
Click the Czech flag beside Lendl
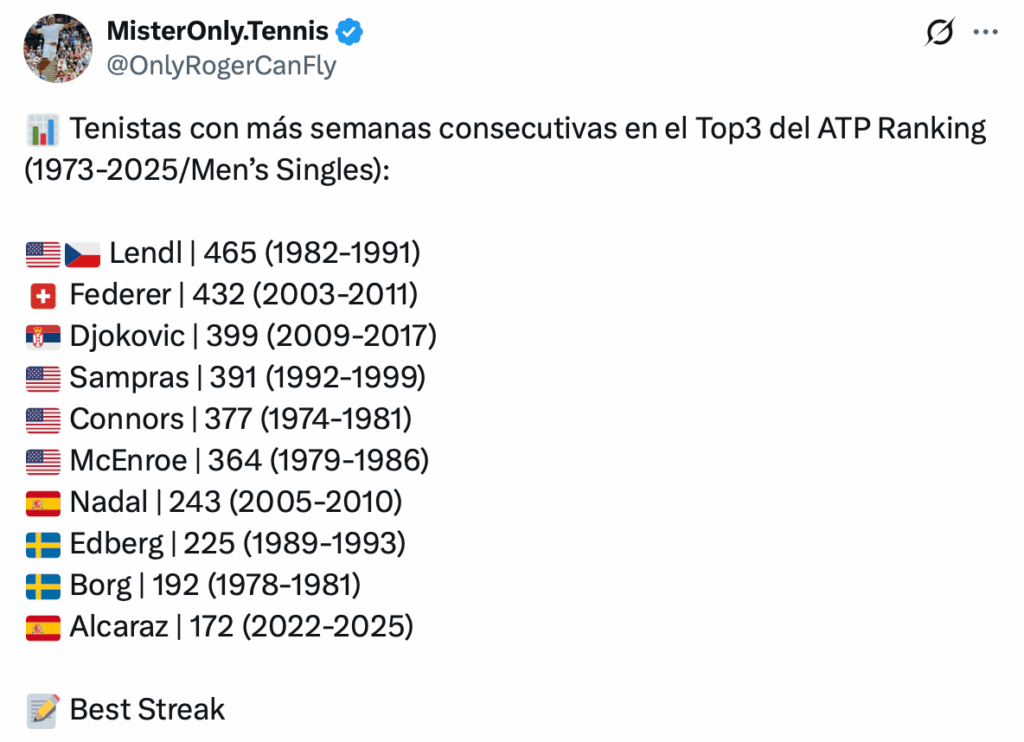pyautogui.click(x=83, y=254)
